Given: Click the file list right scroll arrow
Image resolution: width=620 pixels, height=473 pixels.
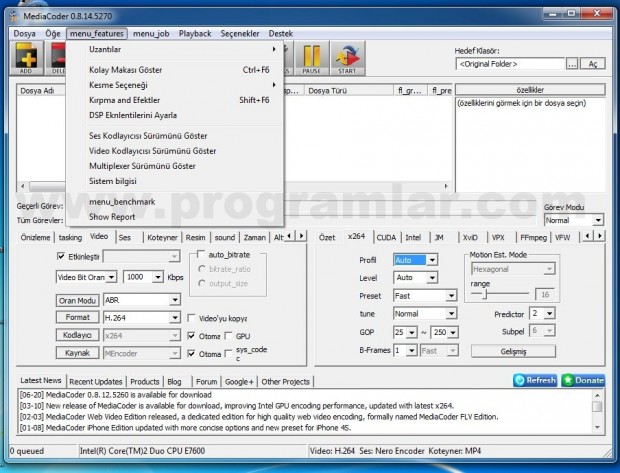Looking at the screenshot, I should coord(446,186).
